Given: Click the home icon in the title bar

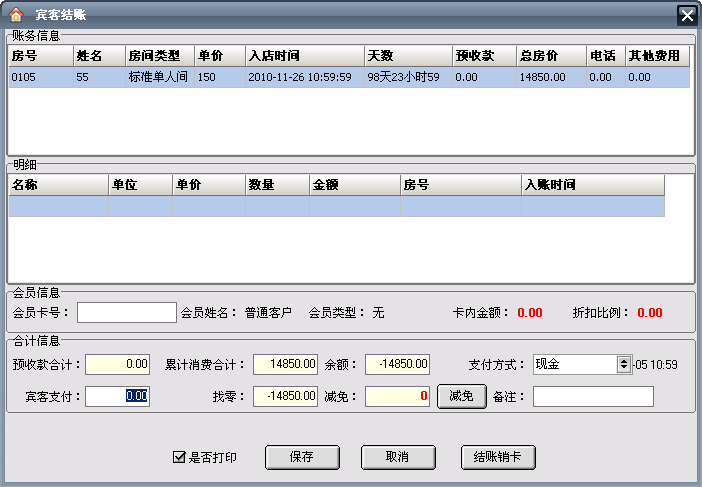Looking at the screenshot, I should pyautogui.click(x=16, y=15).
